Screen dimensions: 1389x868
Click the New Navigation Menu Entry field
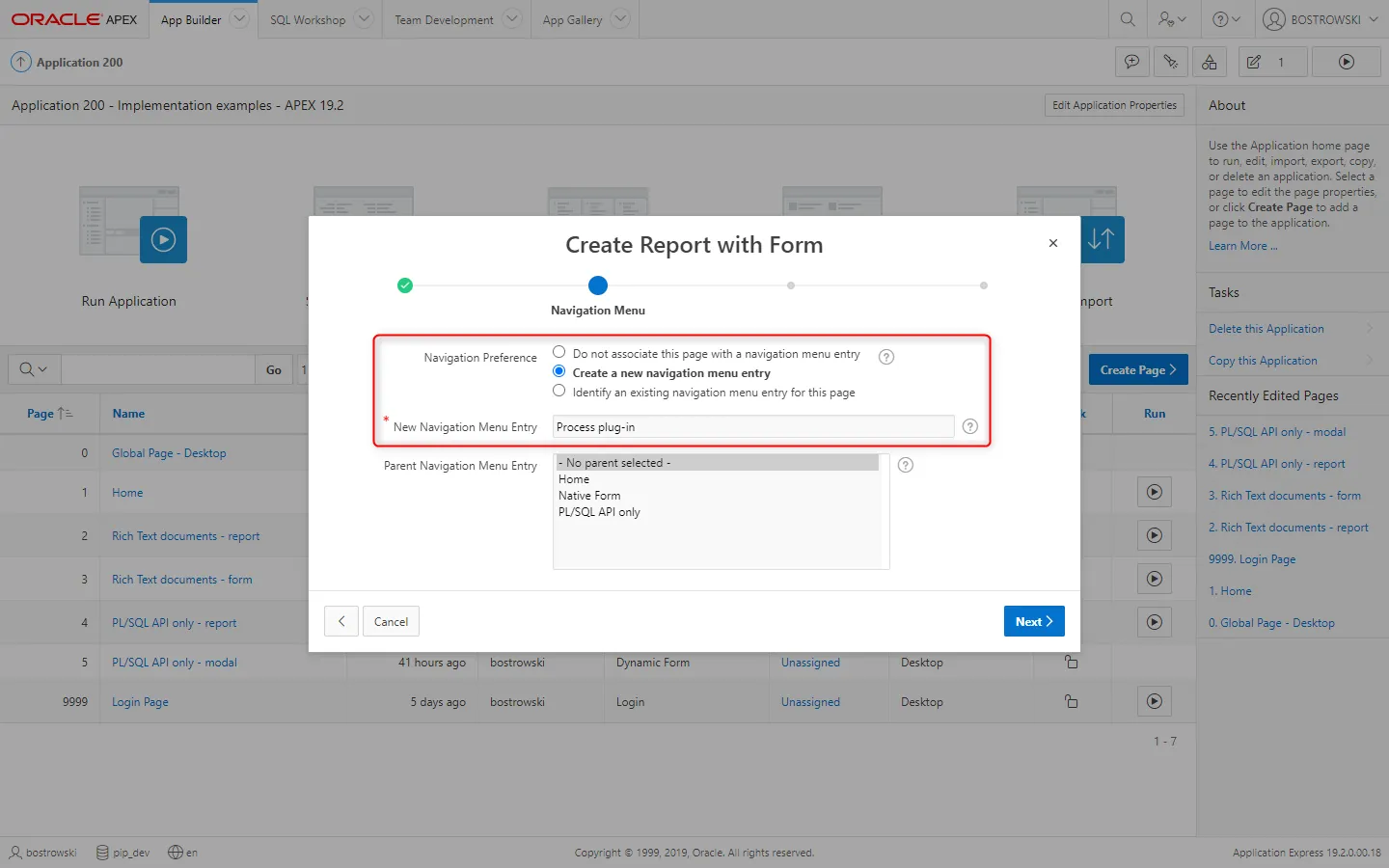click(752, 427)
